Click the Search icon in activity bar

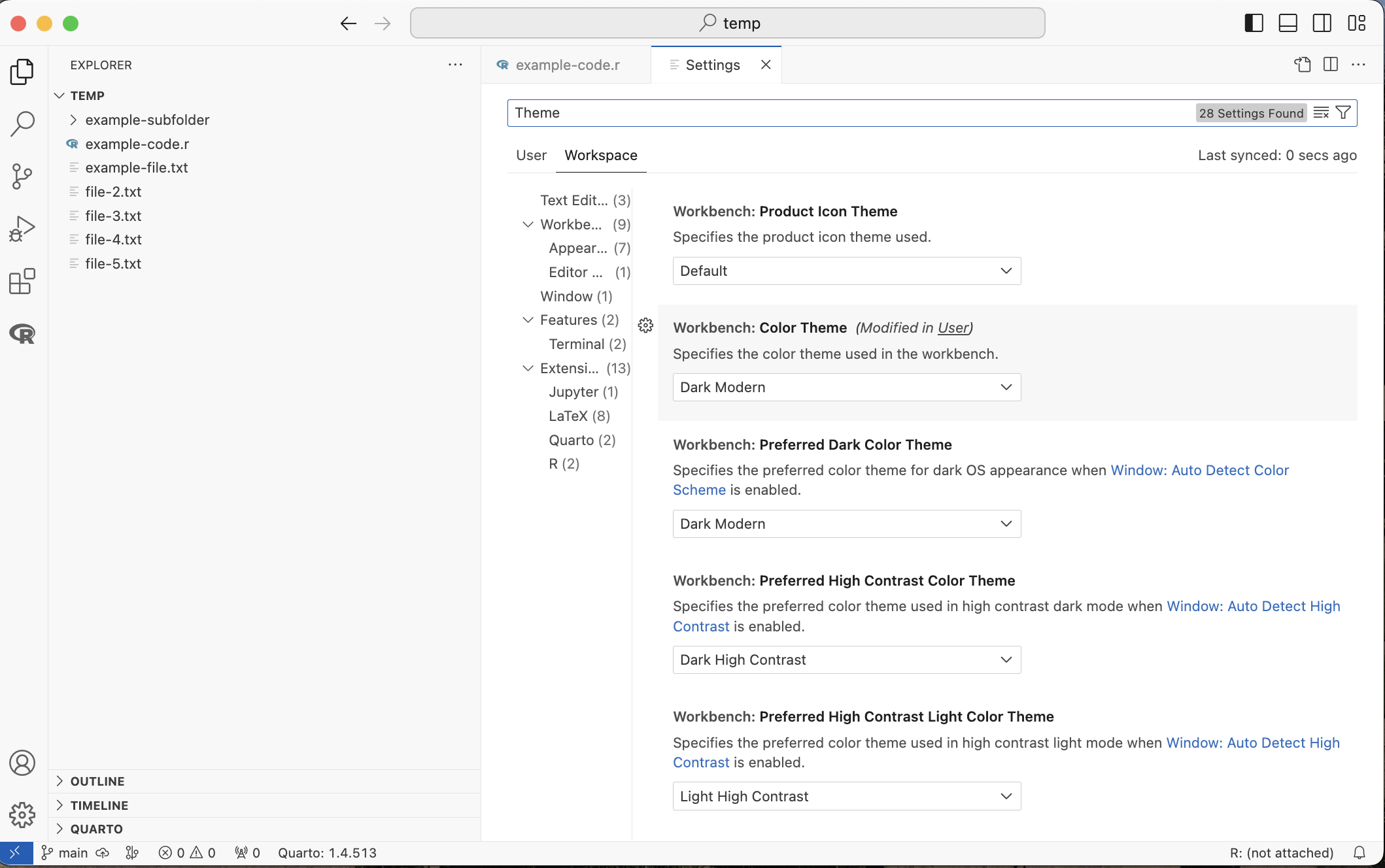tap(22, 124)
